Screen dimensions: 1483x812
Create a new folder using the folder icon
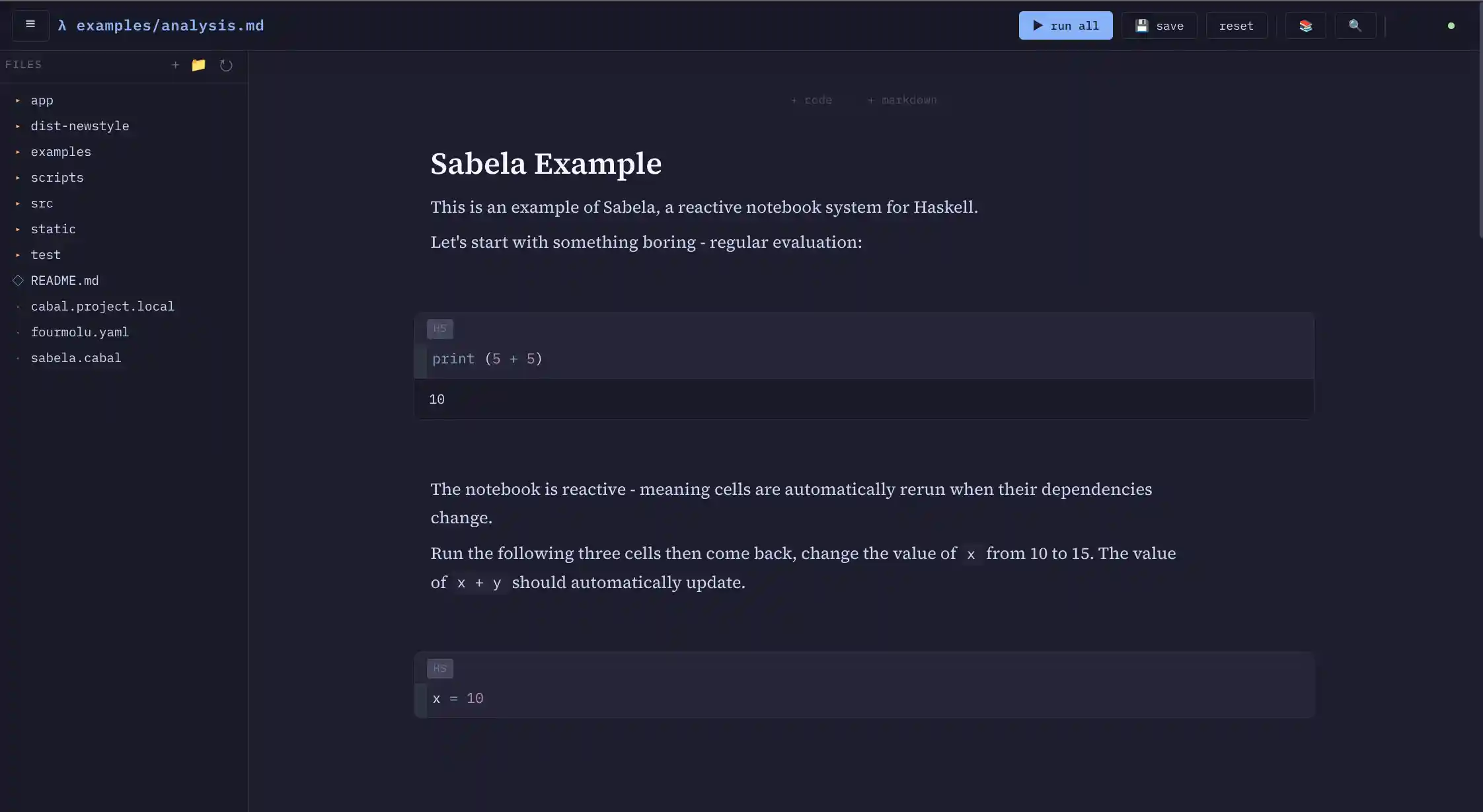point(198,65)
